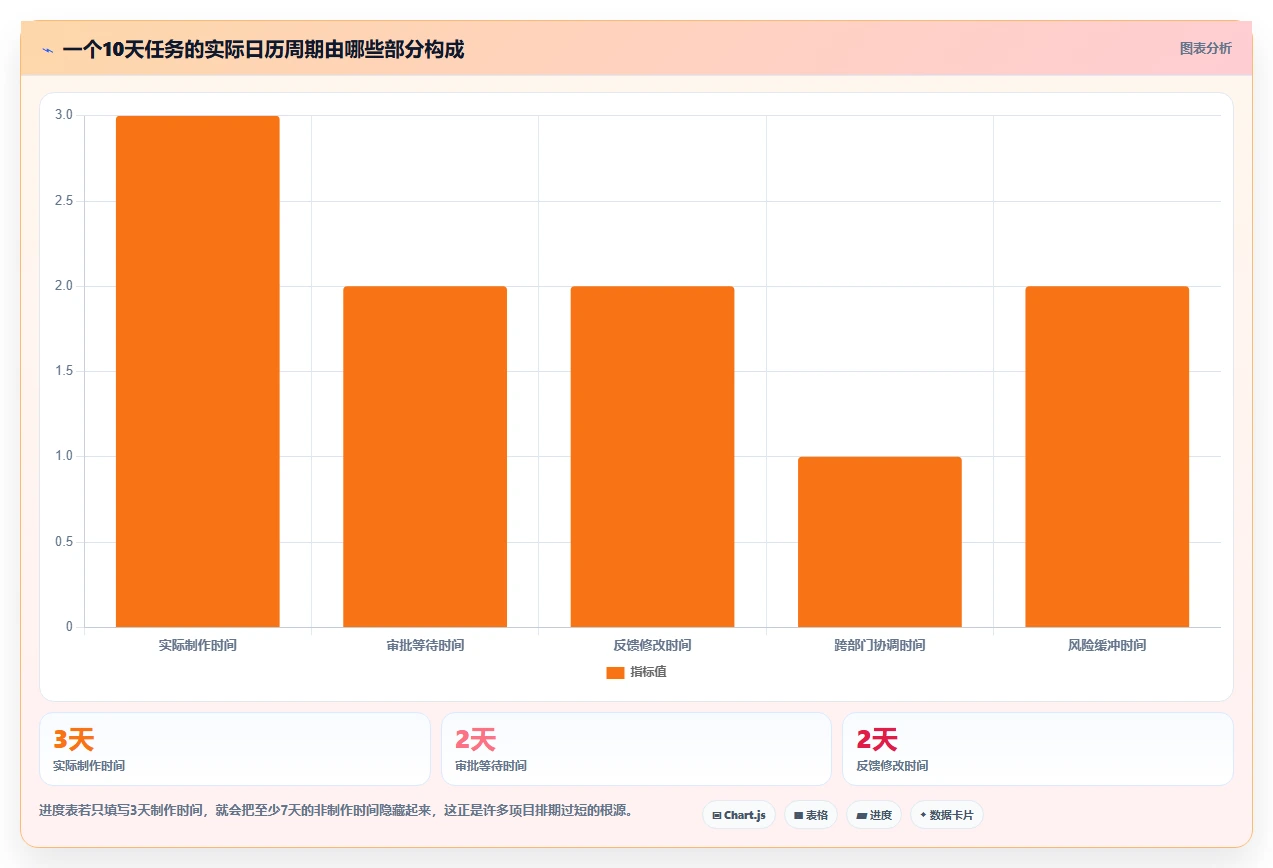Click the lightning icon beside the title
The image size is (1273, 868).
point(47,49)
